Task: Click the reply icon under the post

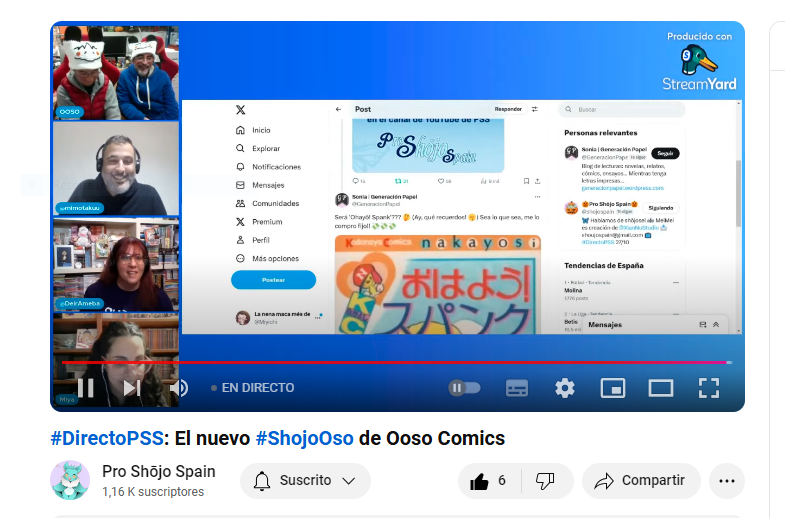Action: (x=358, y=181)
